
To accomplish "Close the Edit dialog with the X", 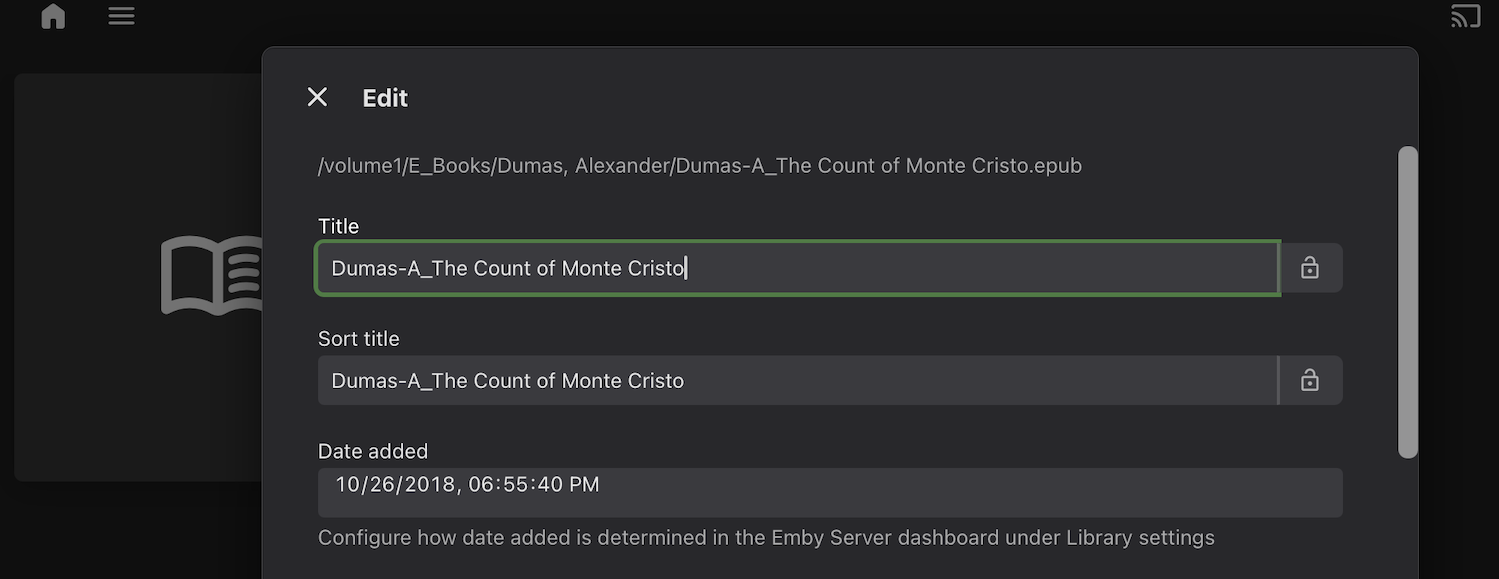I will point(317,97).
